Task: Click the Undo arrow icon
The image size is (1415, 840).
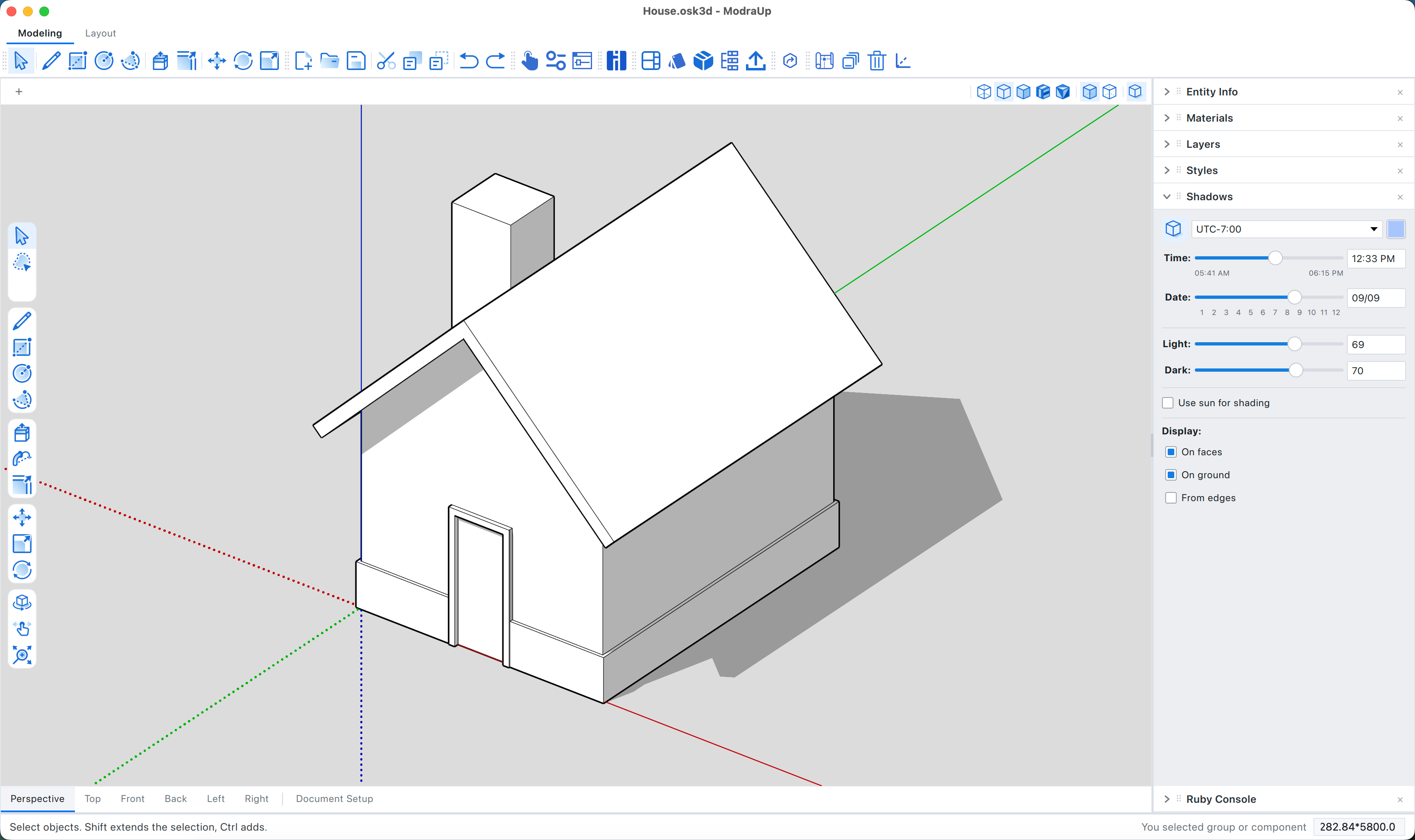Action: 469,61
